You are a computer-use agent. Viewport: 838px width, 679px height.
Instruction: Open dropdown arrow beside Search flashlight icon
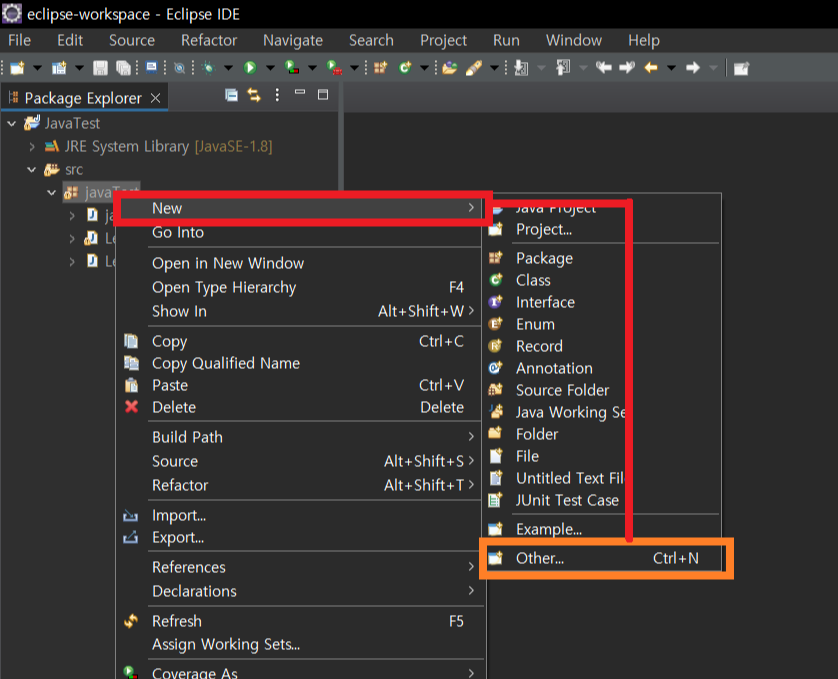[494, 68]
